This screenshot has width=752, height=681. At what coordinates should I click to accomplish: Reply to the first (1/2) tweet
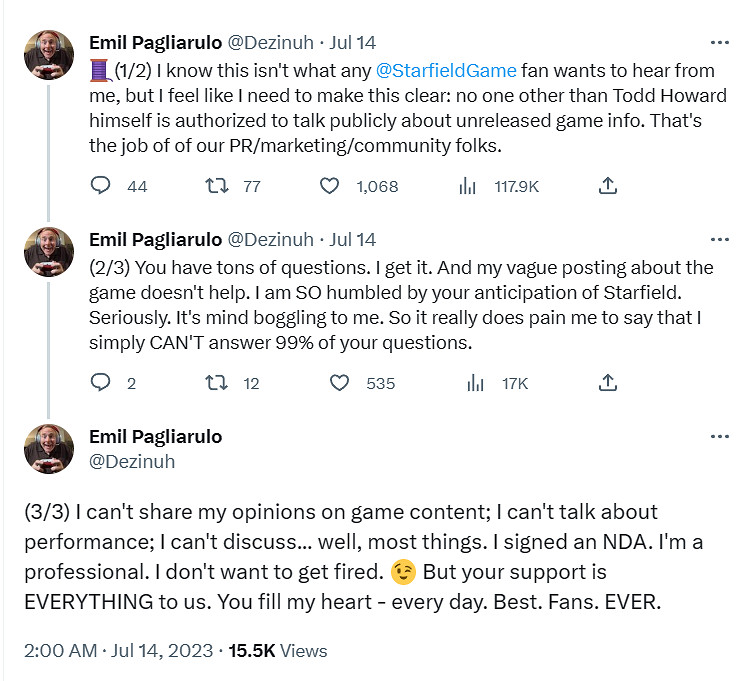tap(100, 186)
